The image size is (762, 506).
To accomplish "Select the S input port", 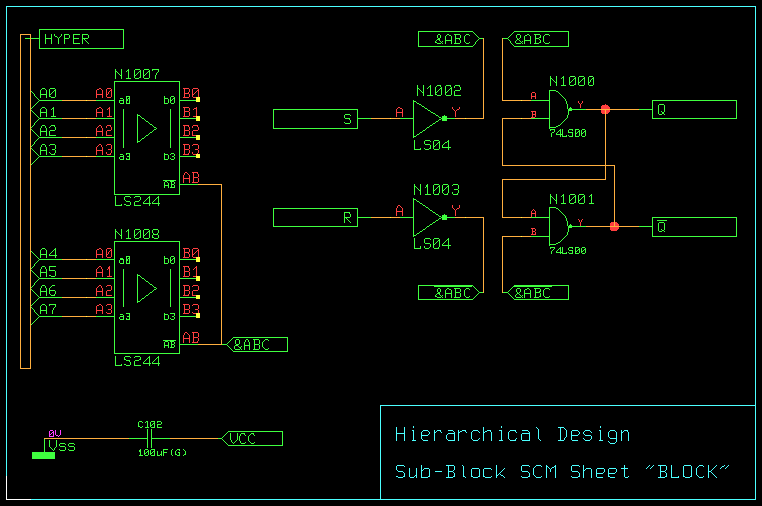I will click(315, 119).
